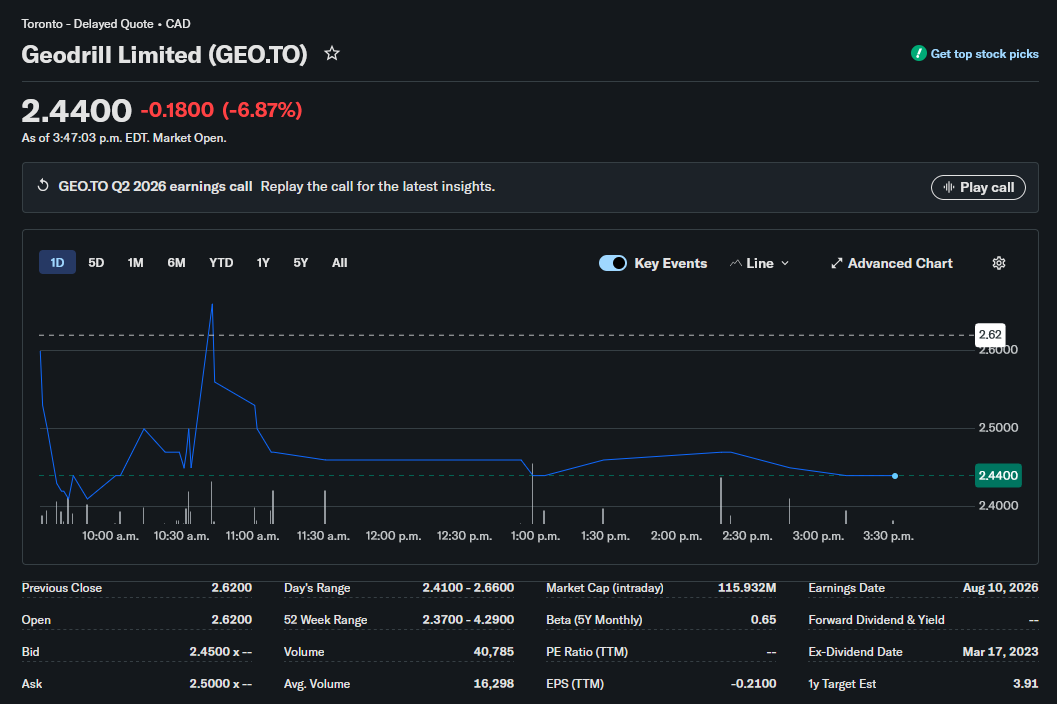Image resolution: width=1057 pixels, height=704 pixels.
Task: Click the line chart type icon
Action: [x=735, y=263]
